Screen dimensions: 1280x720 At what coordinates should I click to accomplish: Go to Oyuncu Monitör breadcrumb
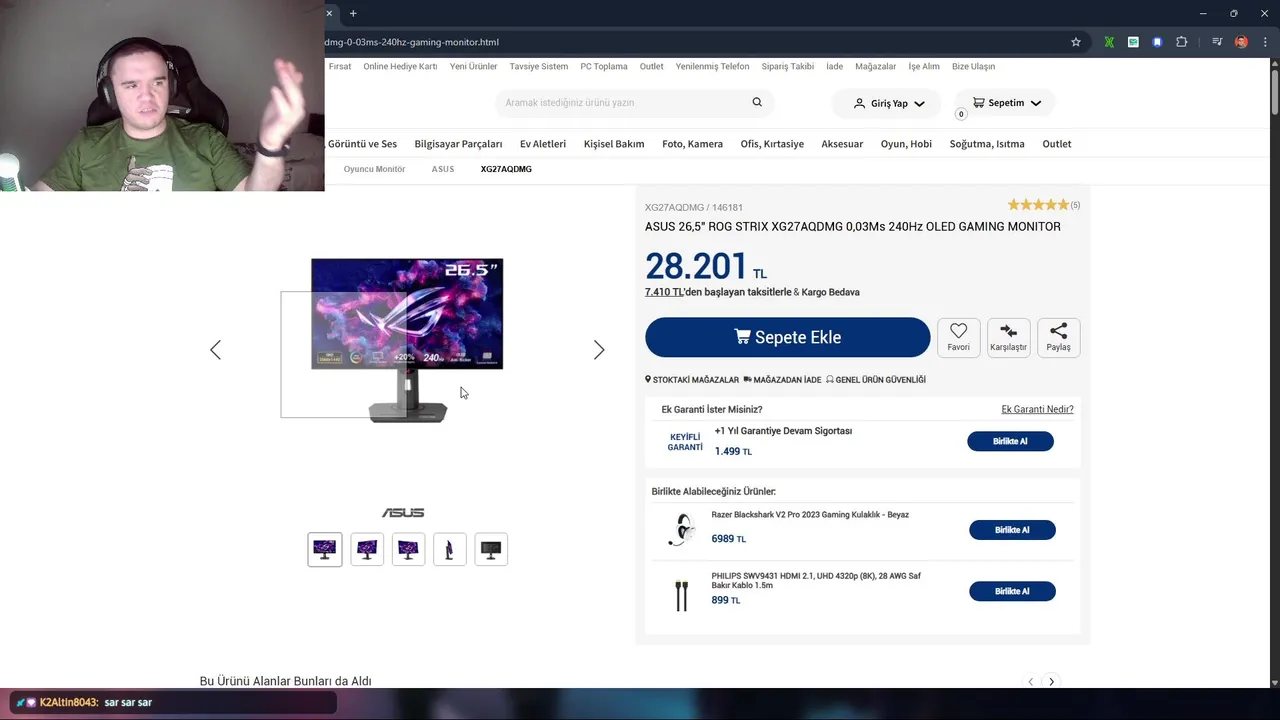374,169
